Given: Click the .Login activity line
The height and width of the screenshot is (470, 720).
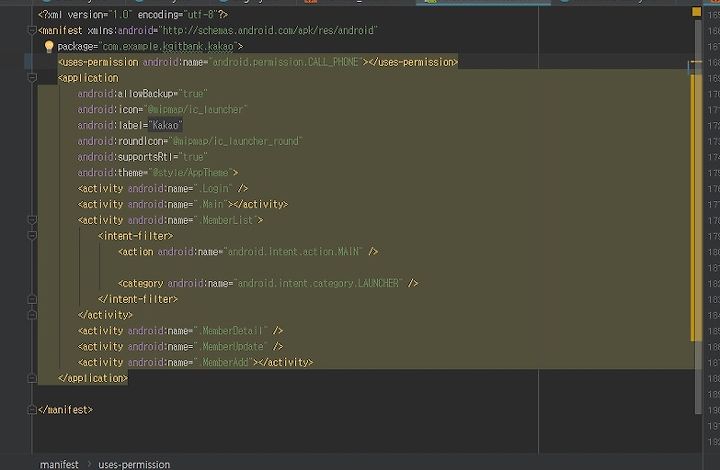Looking at the screenshot, I should point(163,189).
